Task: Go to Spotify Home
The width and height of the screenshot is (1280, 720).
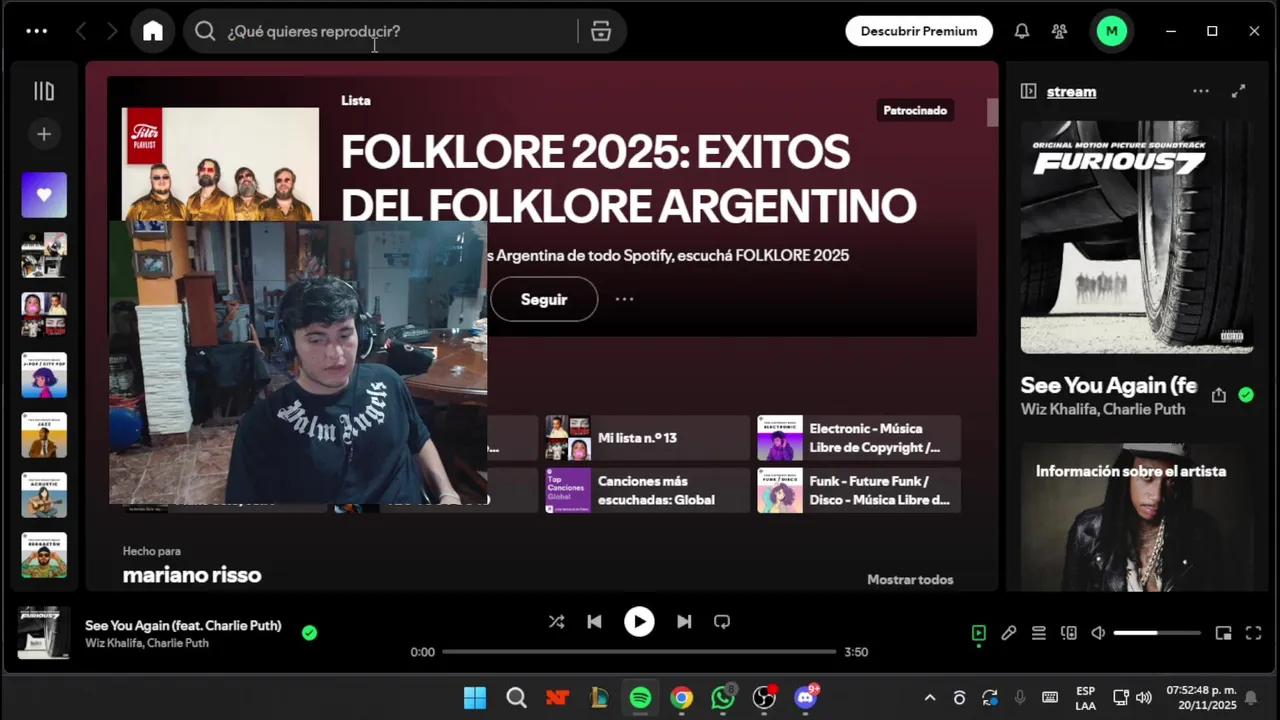Action: tap(153, 31)
